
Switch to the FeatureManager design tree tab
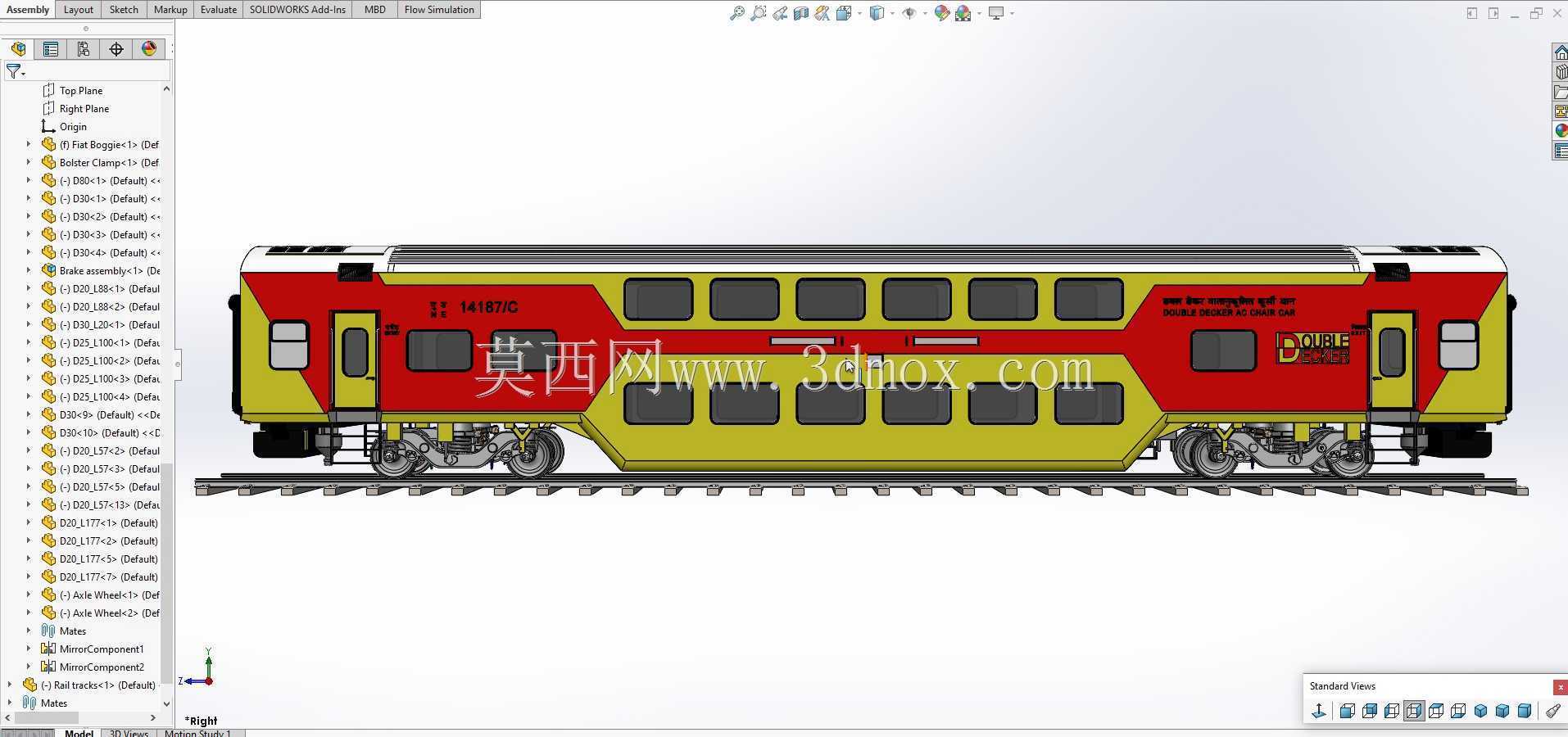tap(18, 49)
